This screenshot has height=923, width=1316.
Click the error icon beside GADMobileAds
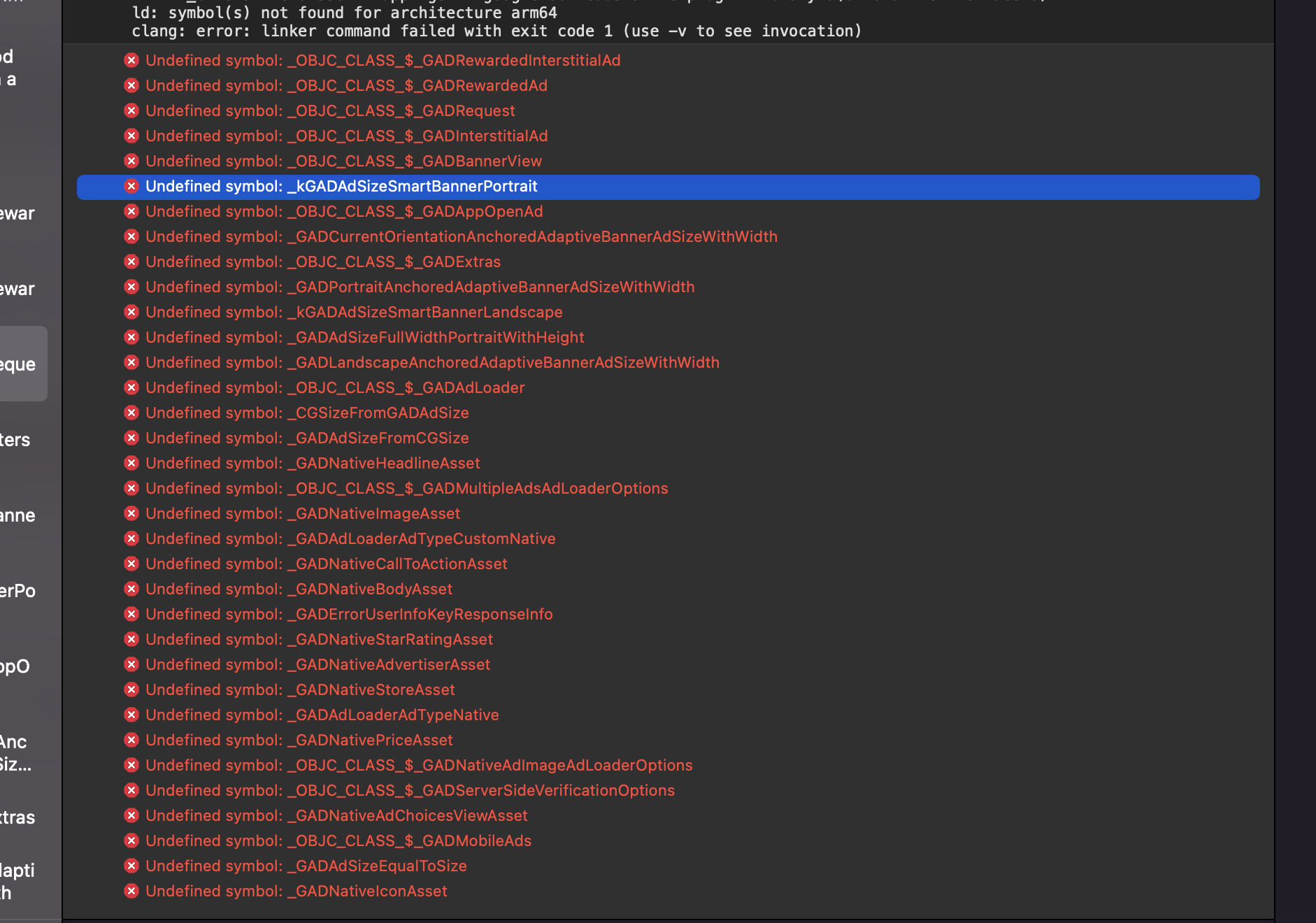coord(131,841)
